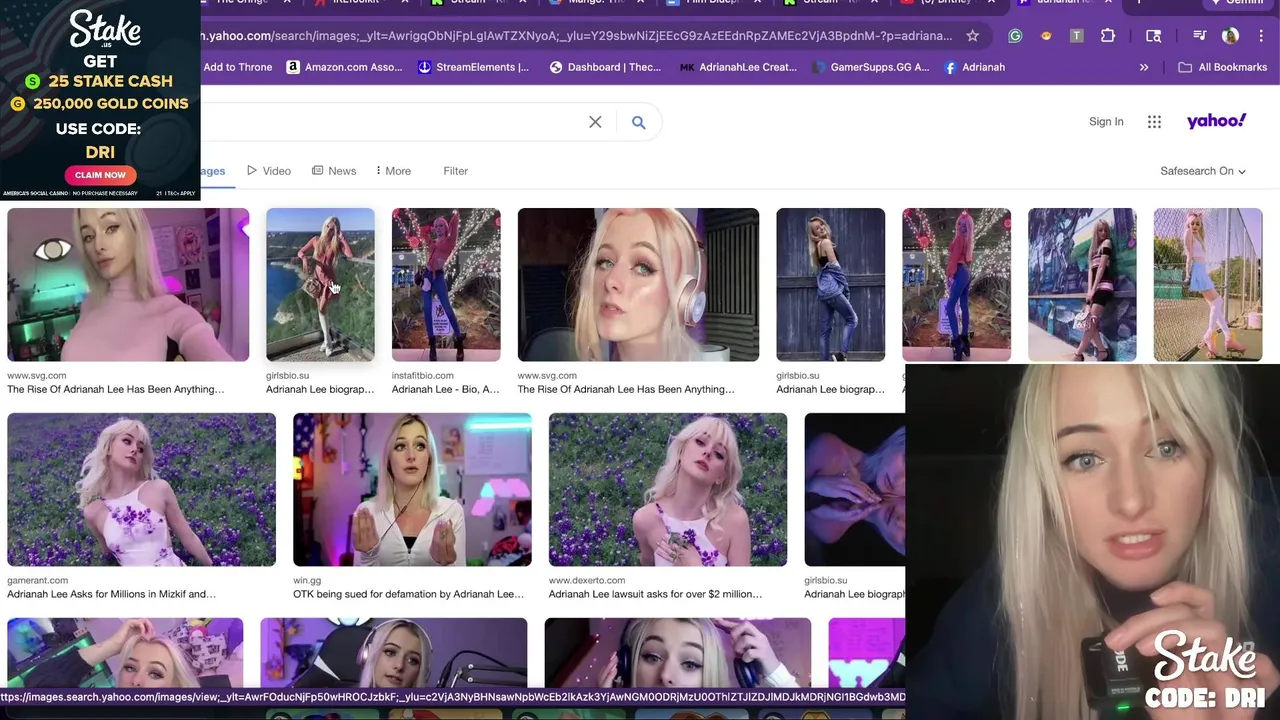Clear the Yahoo search box with the X
This screenshot has height=720, width=1280.
pyautogui.click(x=595, y=122)
